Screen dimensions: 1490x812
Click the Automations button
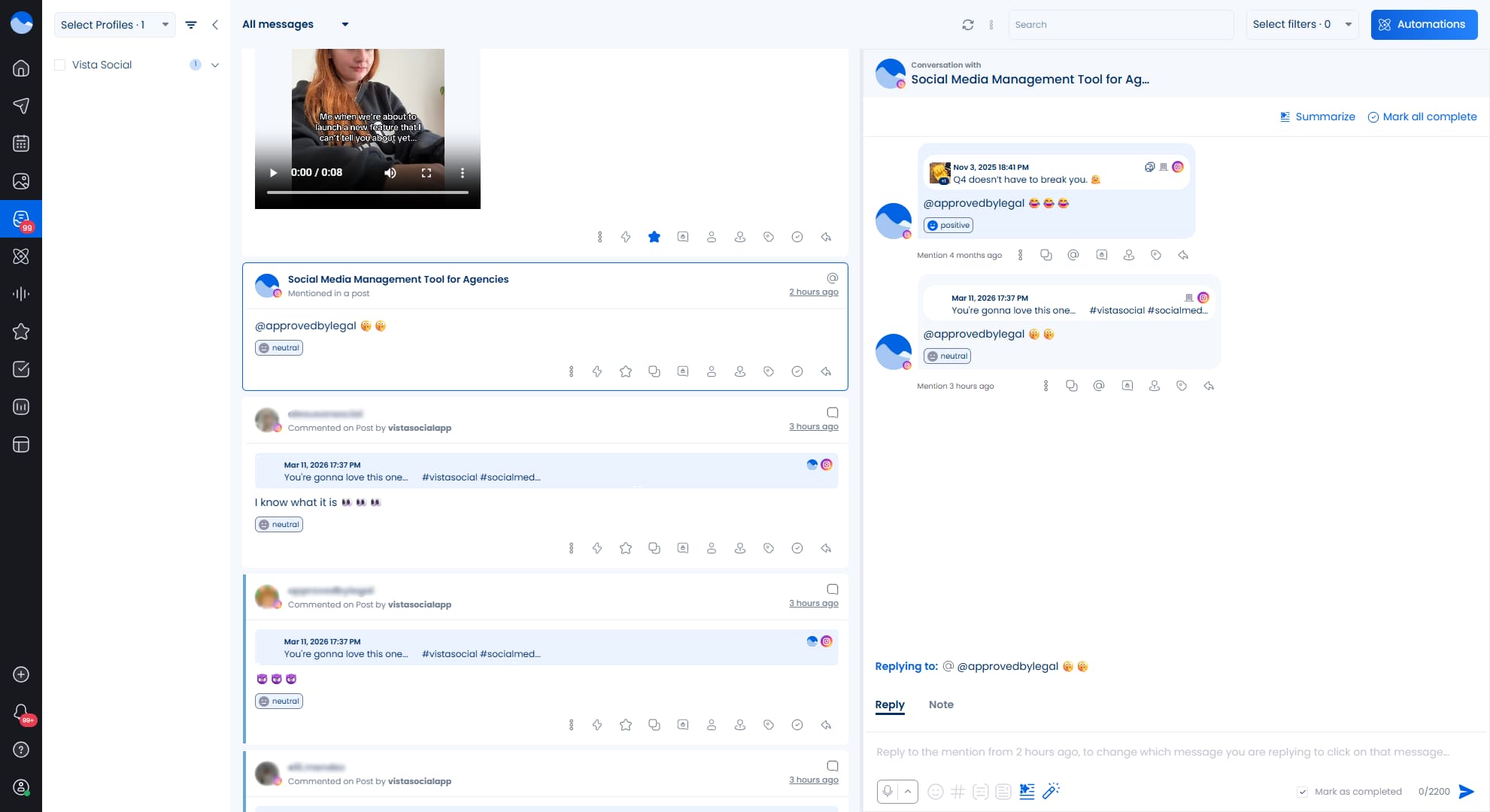[1424, 24]
